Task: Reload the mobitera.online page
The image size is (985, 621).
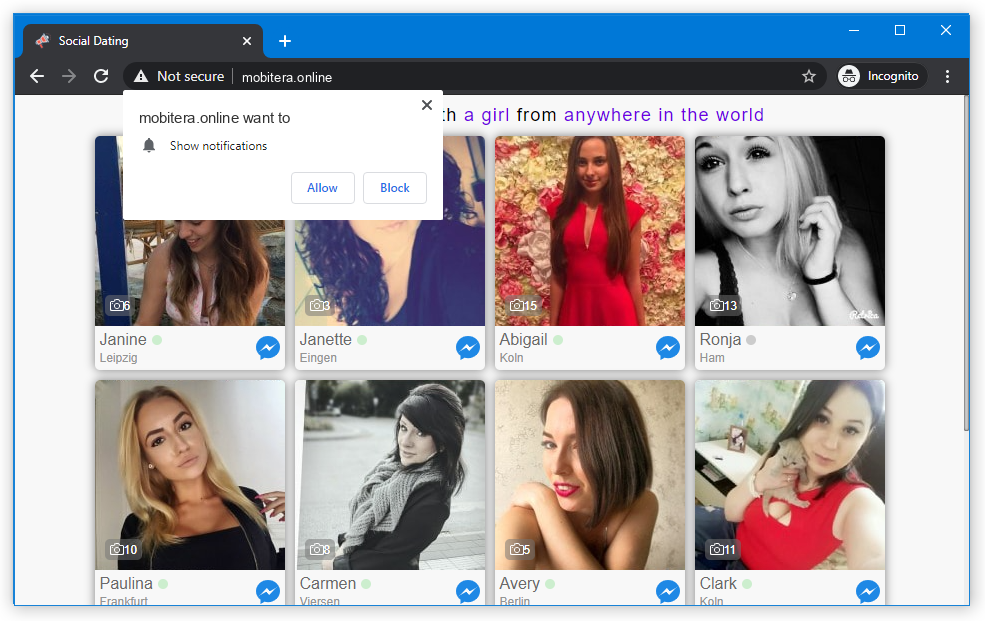Action: (100, 75)
